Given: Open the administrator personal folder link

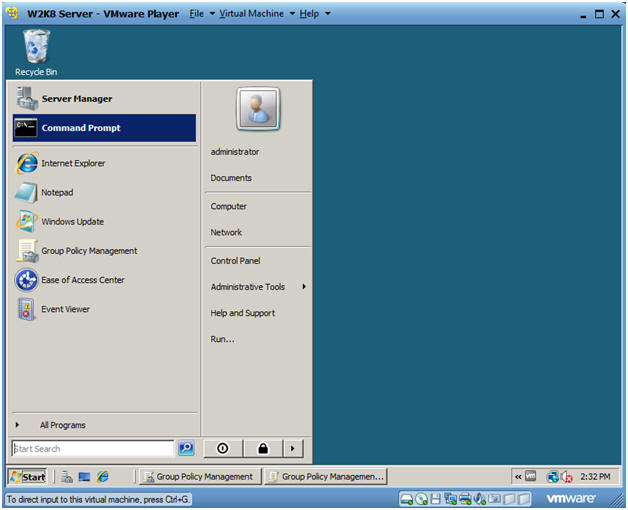Looking at the screenshot, I should [x=235, y=152].
